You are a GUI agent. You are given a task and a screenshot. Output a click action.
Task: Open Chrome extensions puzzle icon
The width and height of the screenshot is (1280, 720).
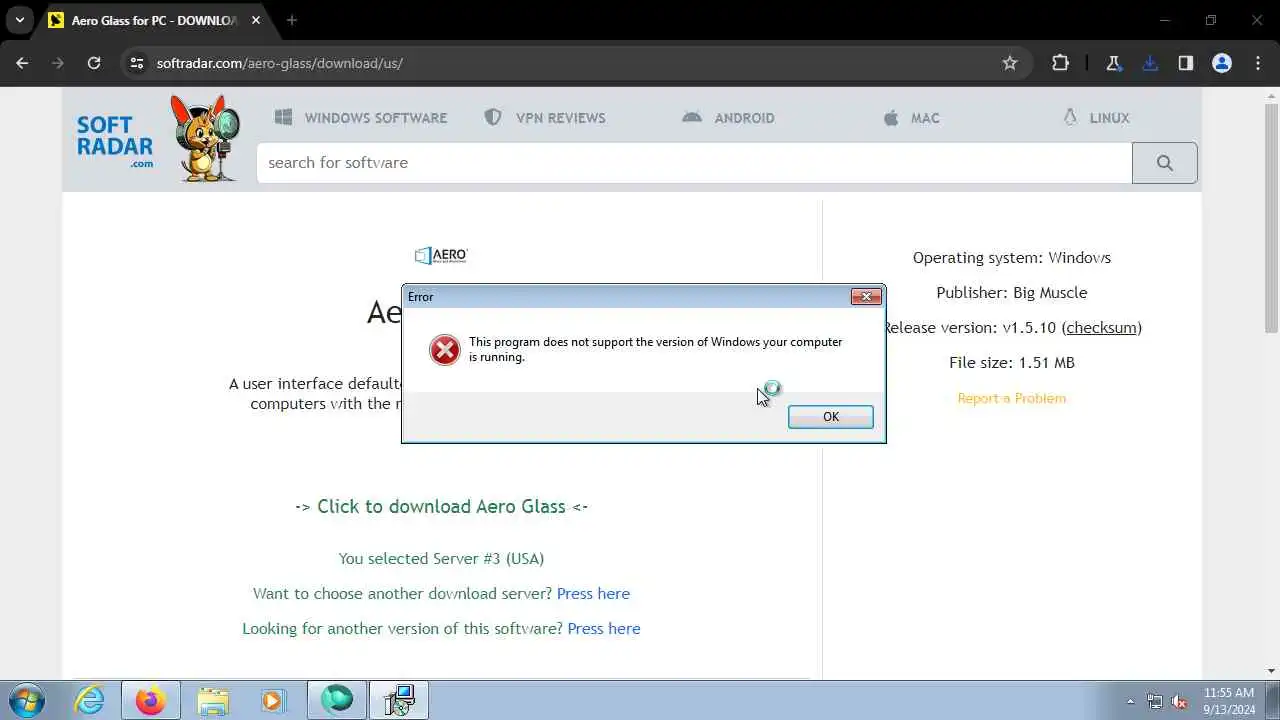1061,63
